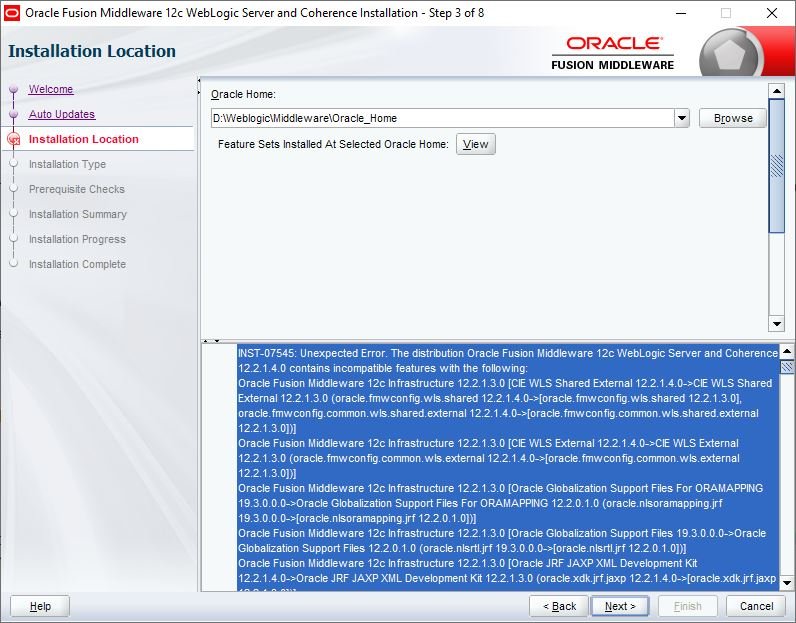The height and width of the screenshot is (623, 796).
Task: Open the Help button
Action: [x=40, y=606]
